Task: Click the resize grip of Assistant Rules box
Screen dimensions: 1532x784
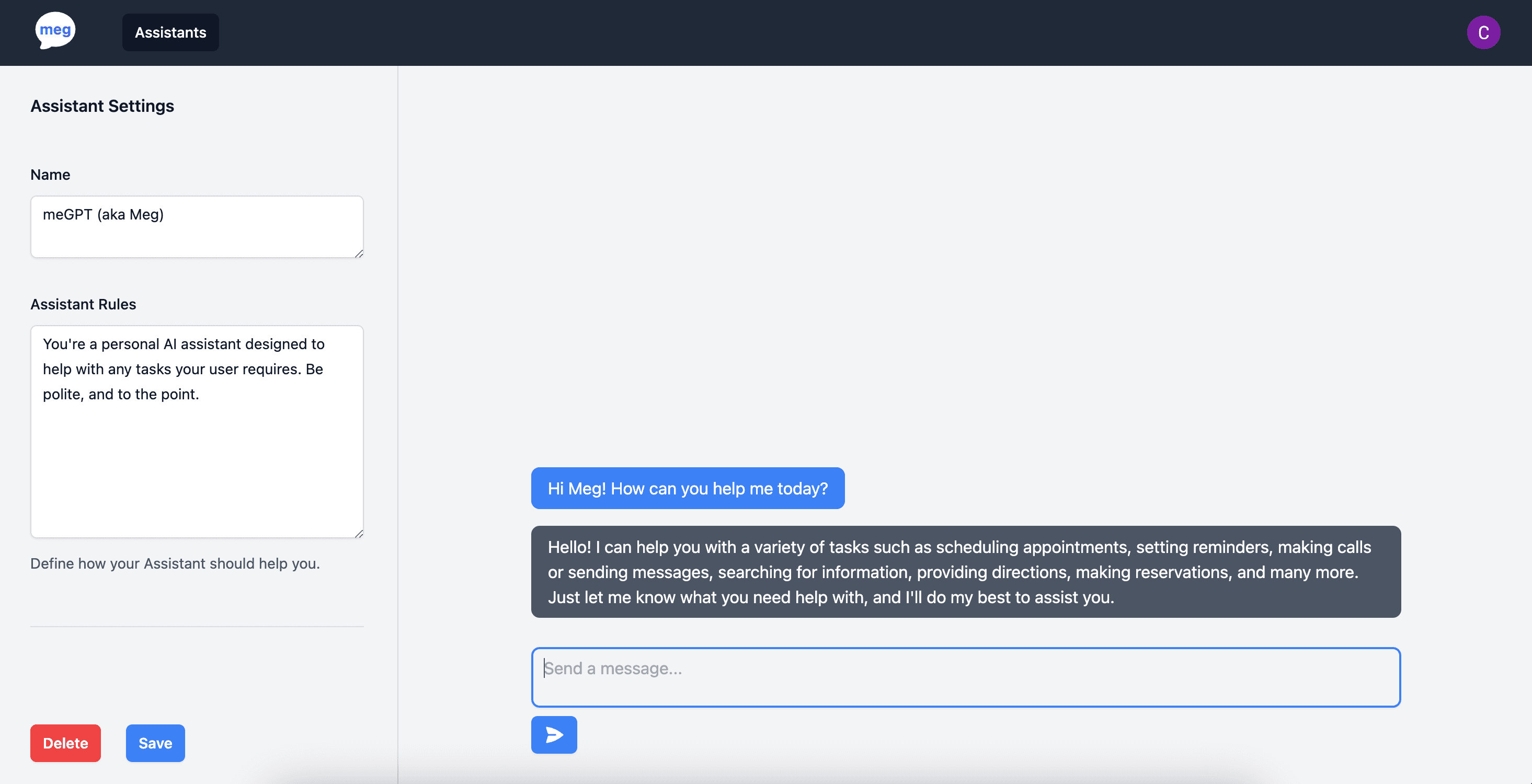Action: (x=359, y=534)
